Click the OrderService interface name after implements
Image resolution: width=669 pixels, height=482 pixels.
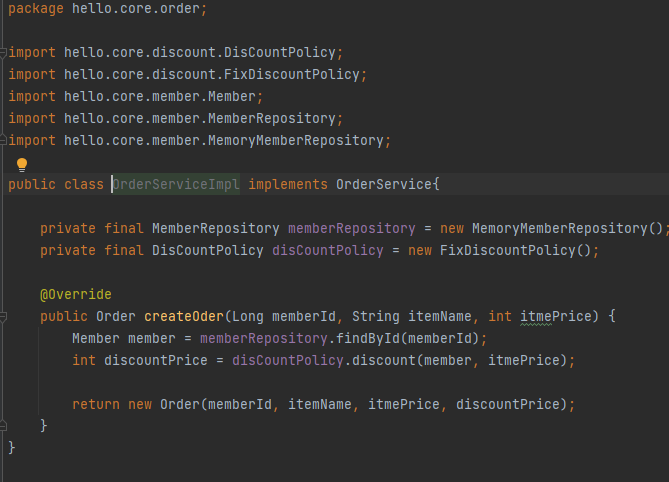384,184
